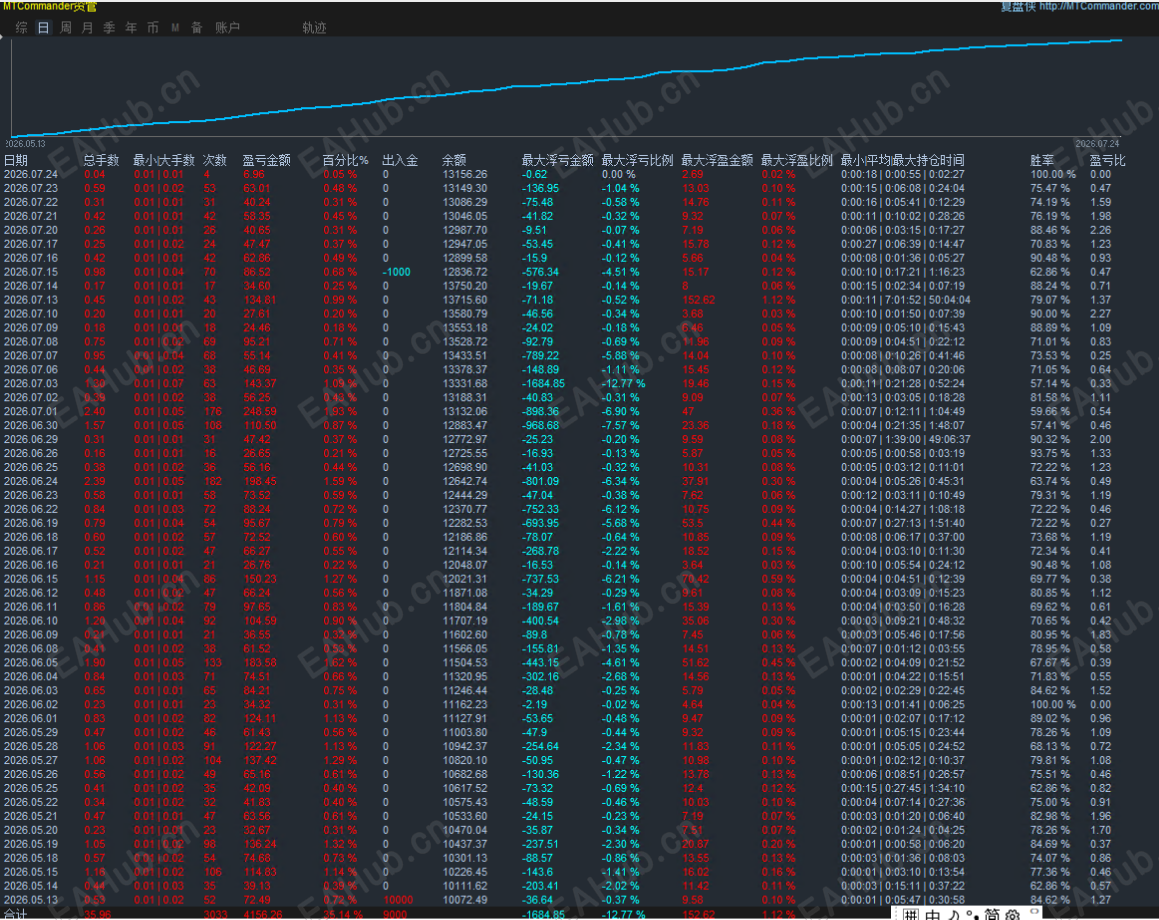The image size is (1159, 920).
Task: Click the 中 Chinese mode icon in IME bar
Action: pyautogui.click(x=933, y=915)
